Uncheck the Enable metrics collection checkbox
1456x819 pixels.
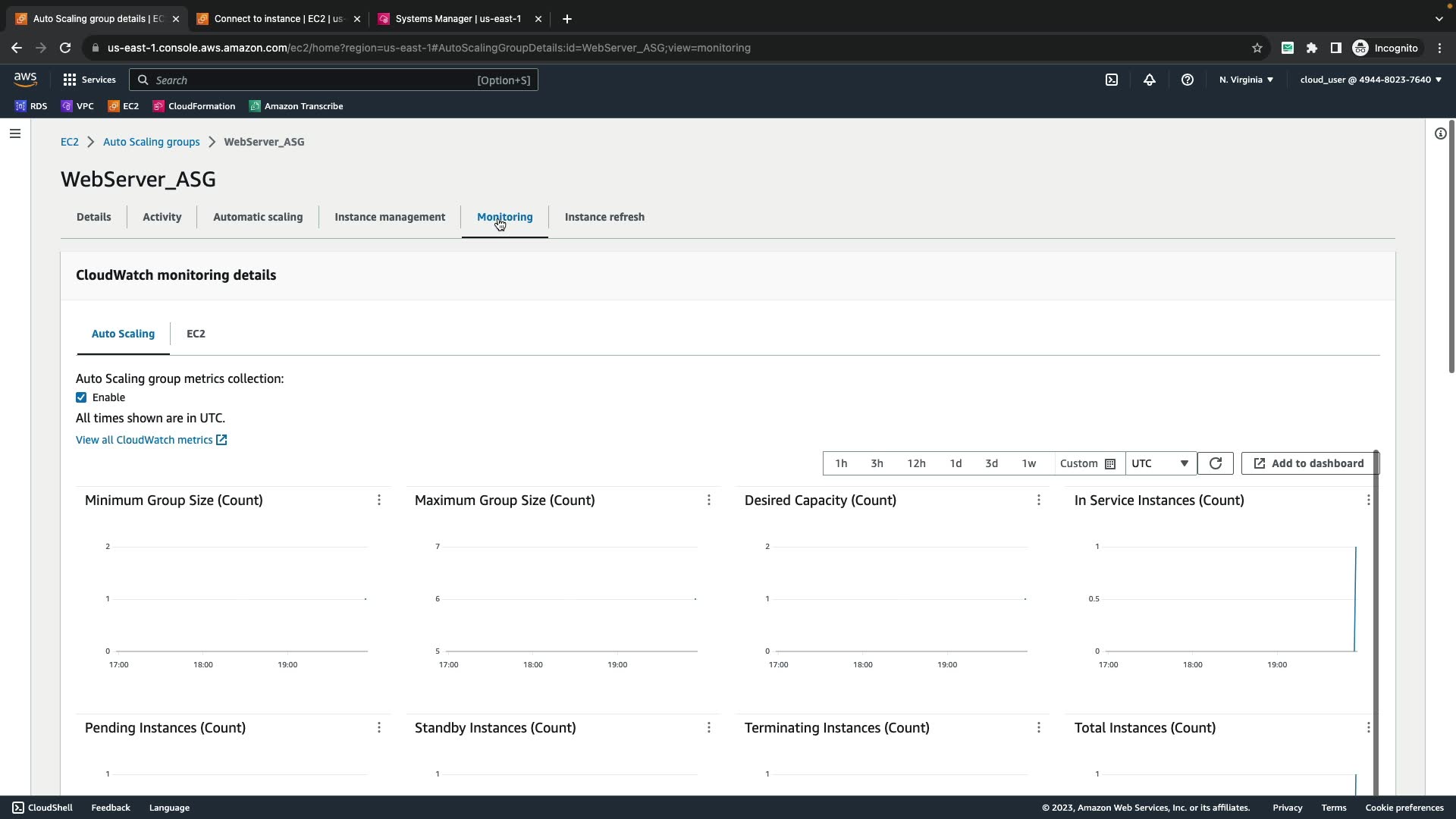click(x=81, y=397)
